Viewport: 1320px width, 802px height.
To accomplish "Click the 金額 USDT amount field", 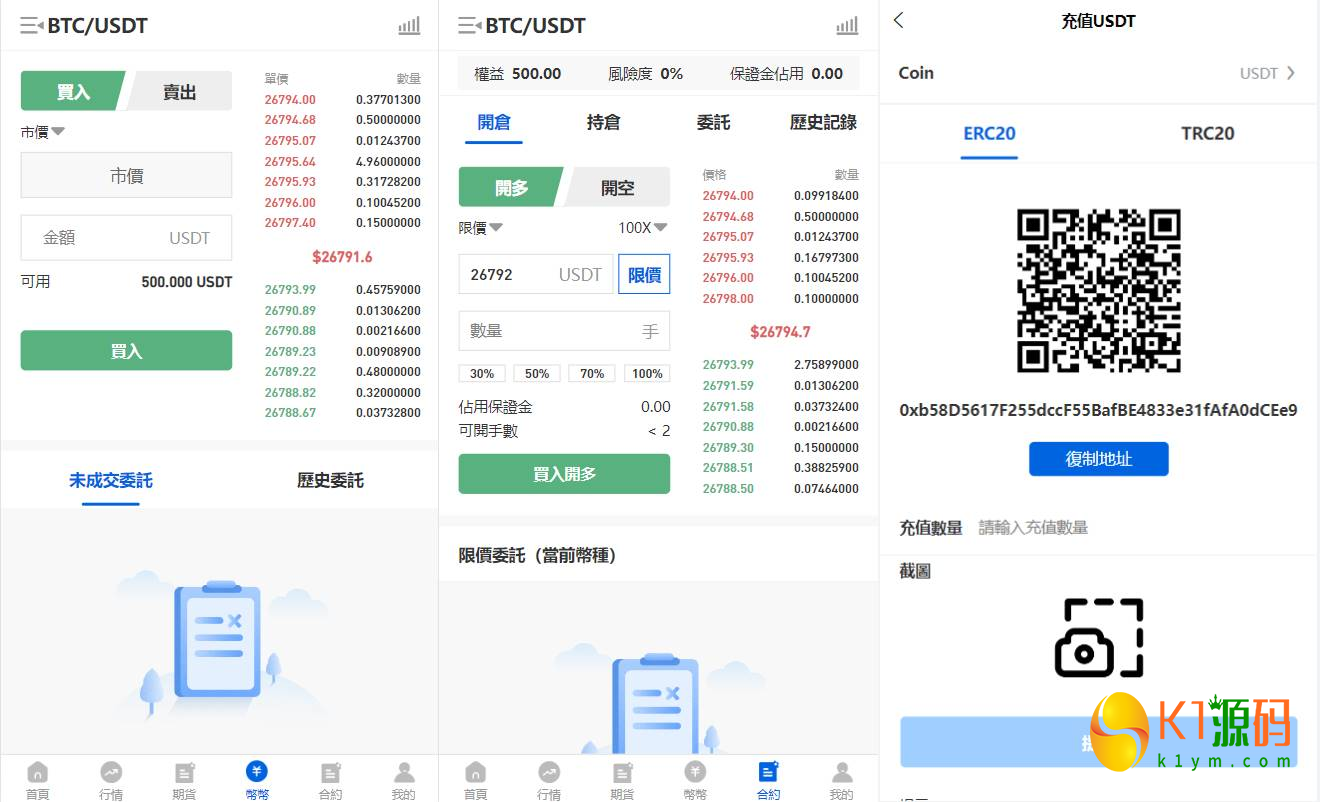I will click(126, 238).
